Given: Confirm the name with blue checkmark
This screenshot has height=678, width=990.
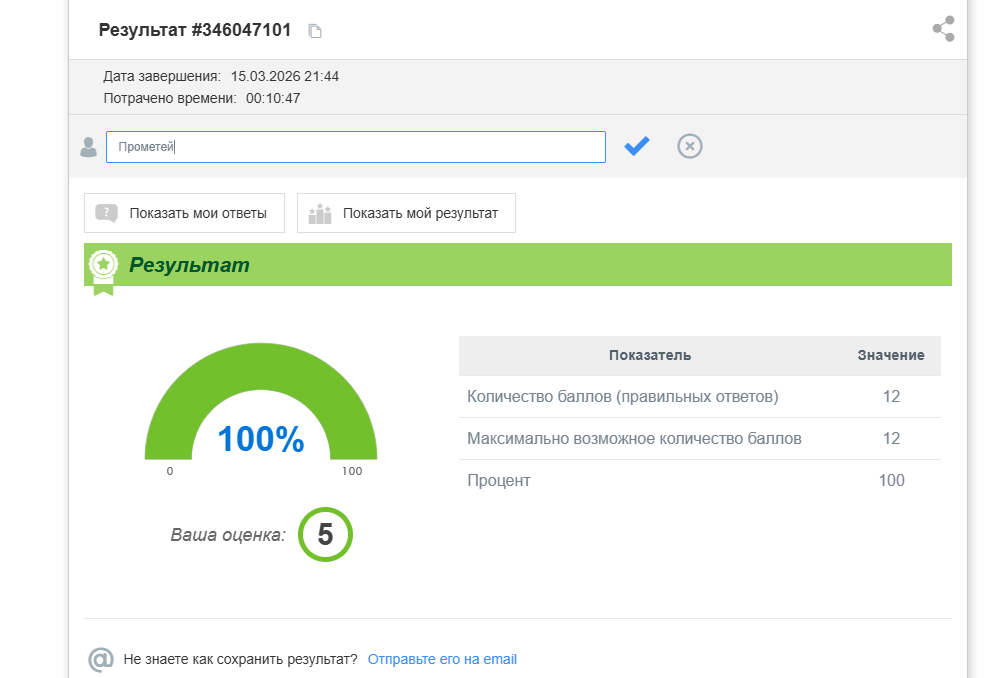Looking at the screenshot, I should 637,146.
